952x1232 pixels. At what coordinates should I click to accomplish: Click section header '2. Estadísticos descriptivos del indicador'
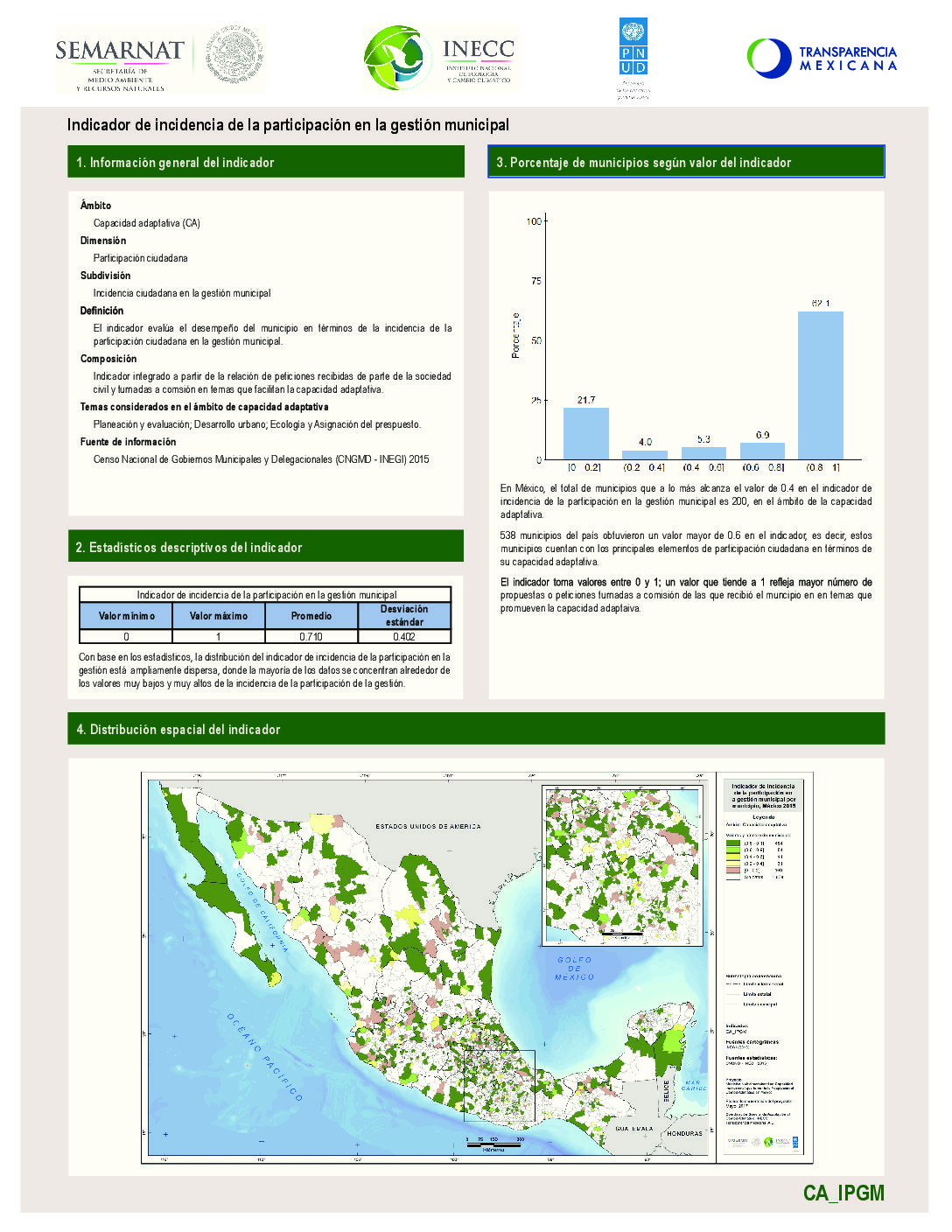click(266, 547)
